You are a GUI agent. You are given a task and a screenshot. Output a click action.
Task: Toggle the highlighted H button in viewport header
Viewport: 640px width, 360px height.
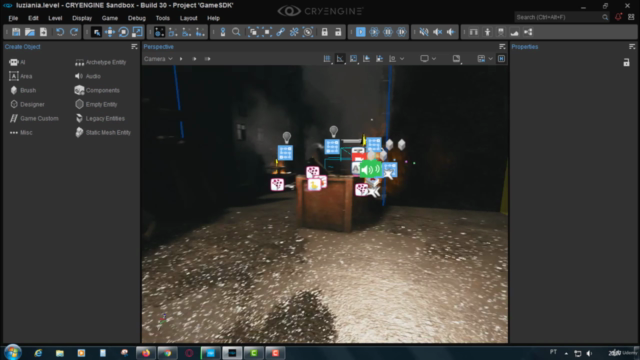coord(501,59)
